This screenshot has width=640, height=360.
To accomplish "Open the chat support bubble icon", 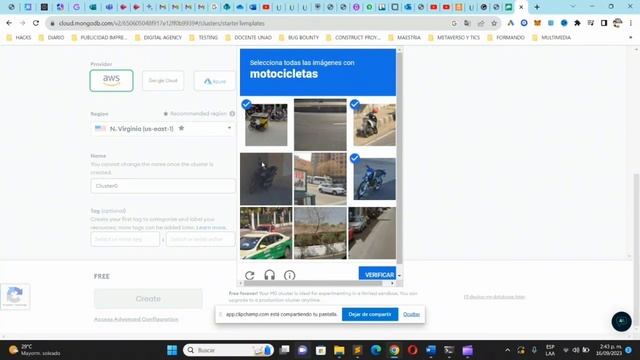I will click(621, 321).
